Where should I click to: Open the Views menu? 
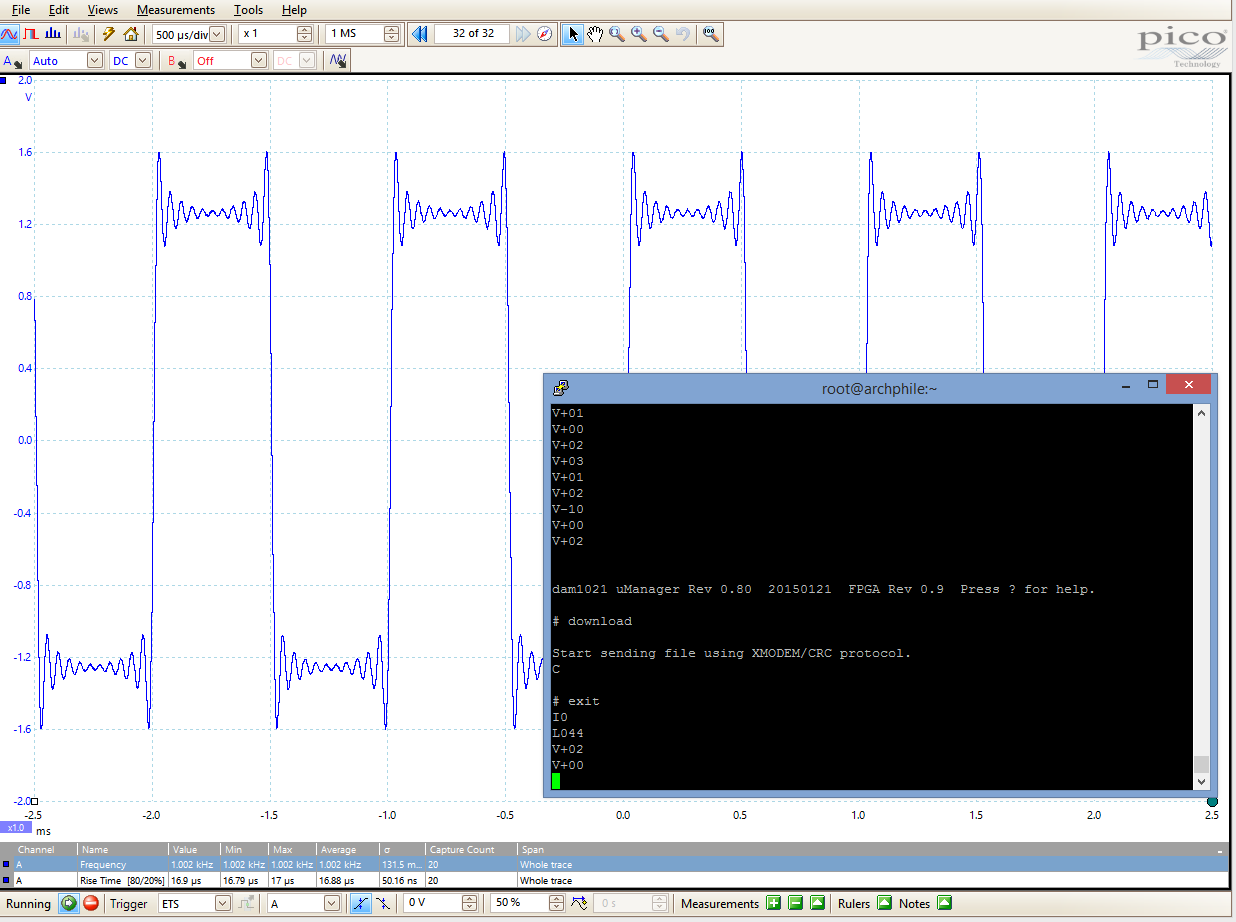click(103, 10)
